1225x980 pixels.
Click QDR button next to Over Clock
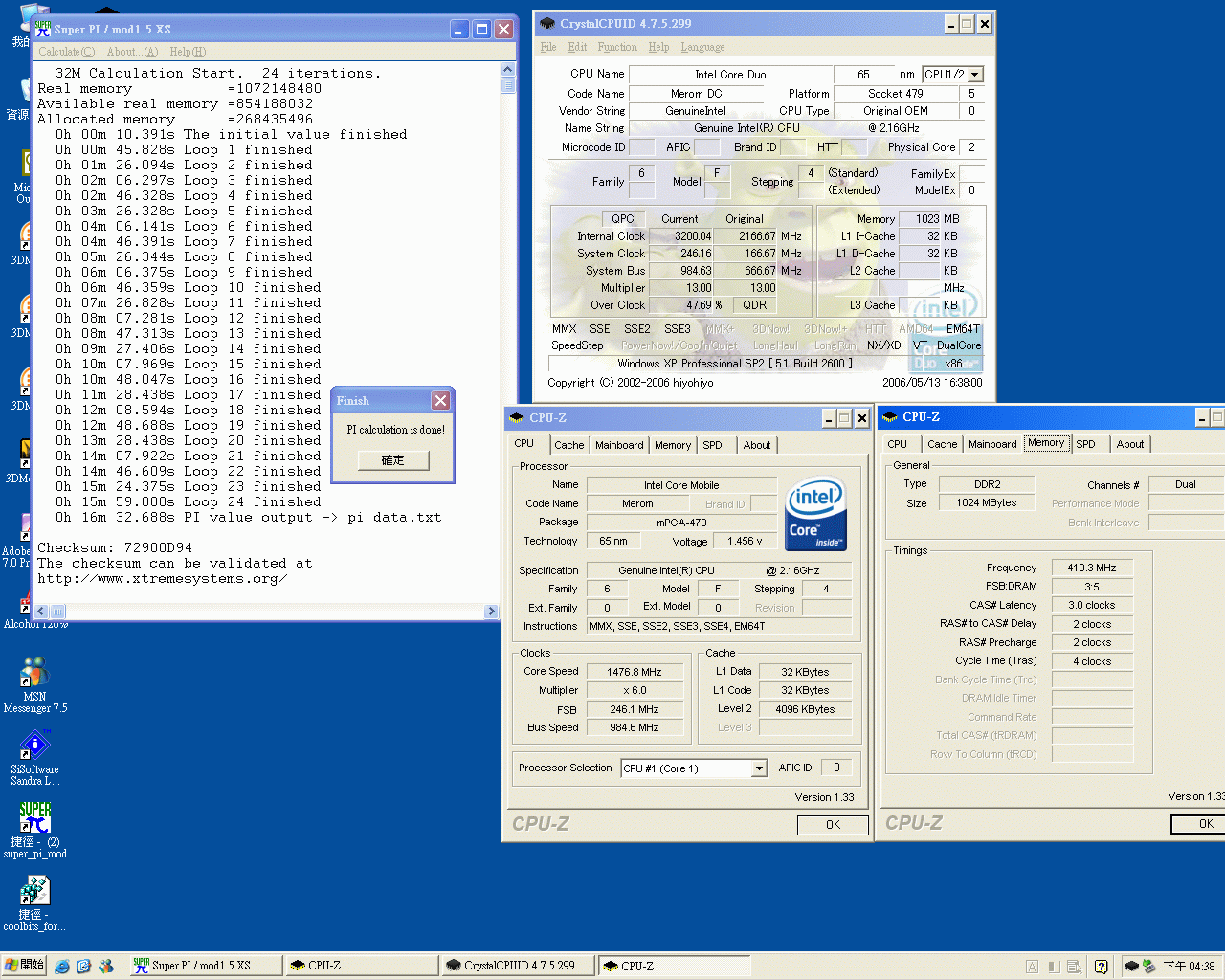coord(754,305)
